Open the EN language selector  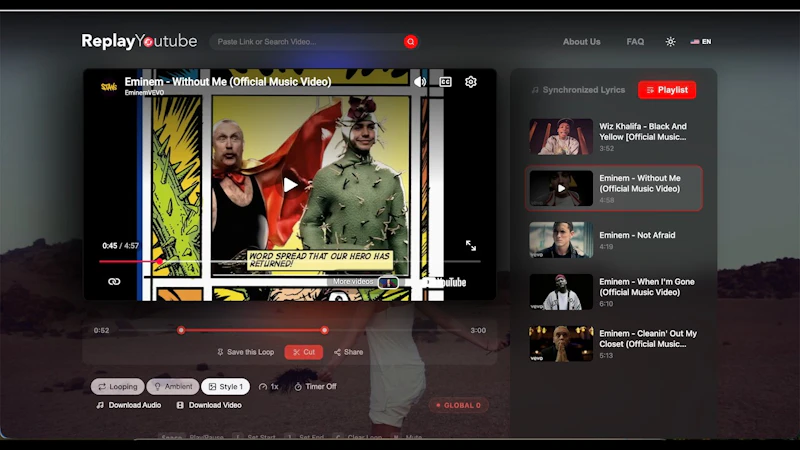(x=701, y=42)
